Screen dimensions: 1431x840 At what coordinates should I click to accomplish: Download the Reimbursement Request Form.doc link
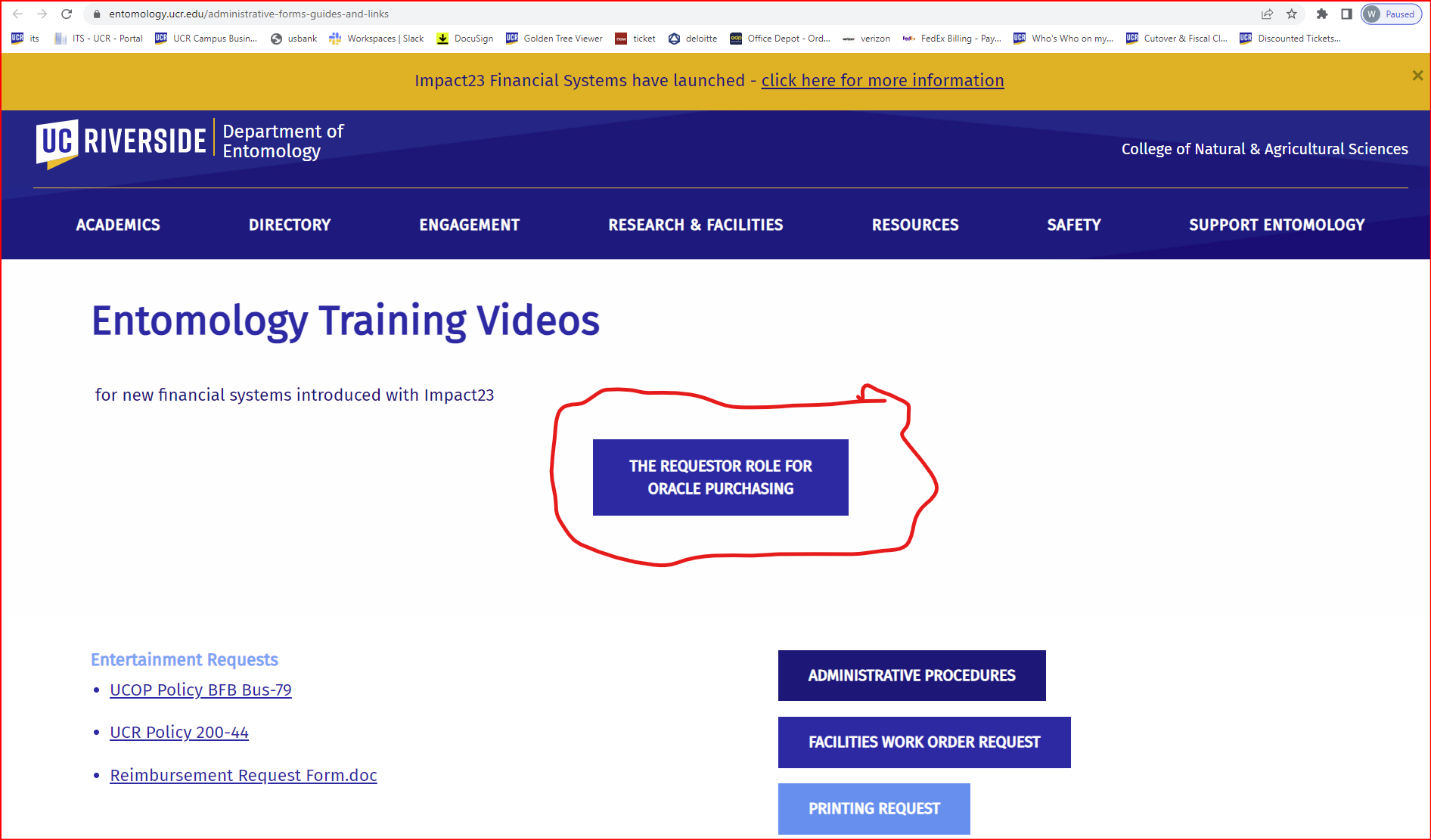tap(243, 775)
